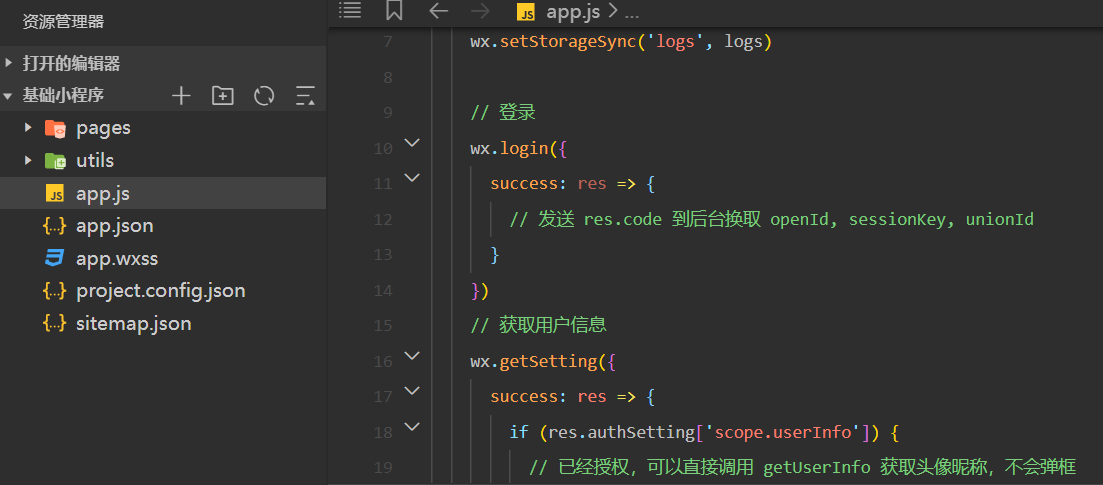The image size is (1103, 485).
Task: Click the CSS icon beside app.wxss
Action: (55, 258)
